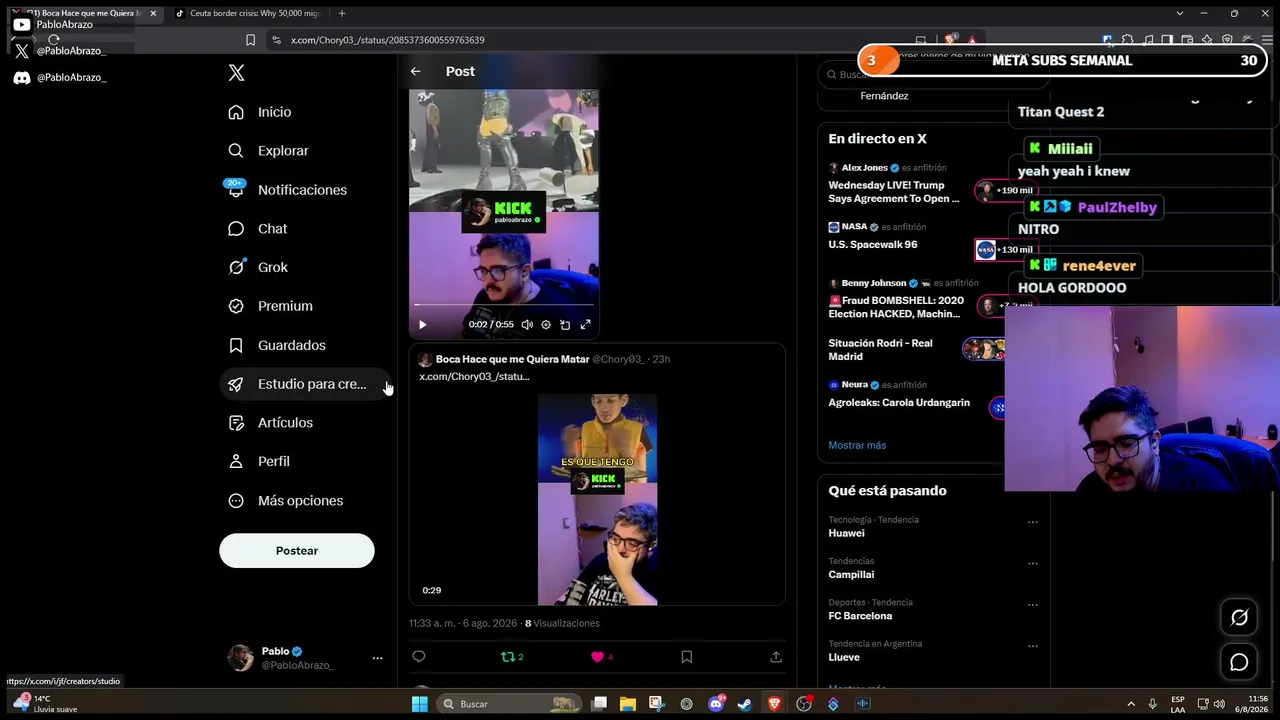The height and width of the screenshot is (720, 1280).
Task: Open the X logo home link
Action: tap(236, 73)
